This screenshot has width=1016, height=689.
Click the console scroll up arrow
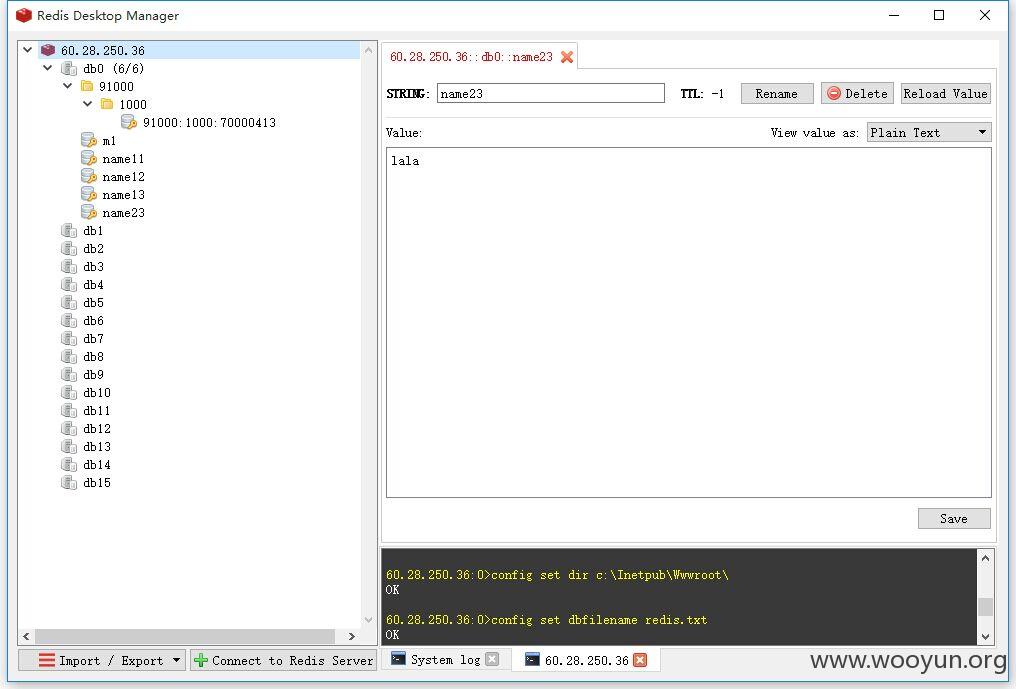[986, 558]
